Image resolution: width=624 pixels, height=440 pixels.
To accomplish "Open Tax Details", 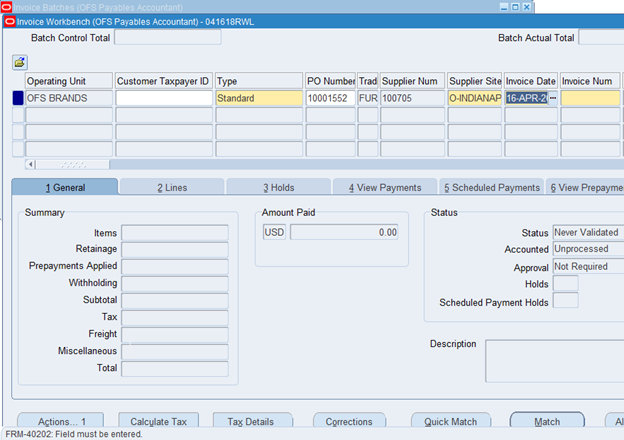I will 253,421.
